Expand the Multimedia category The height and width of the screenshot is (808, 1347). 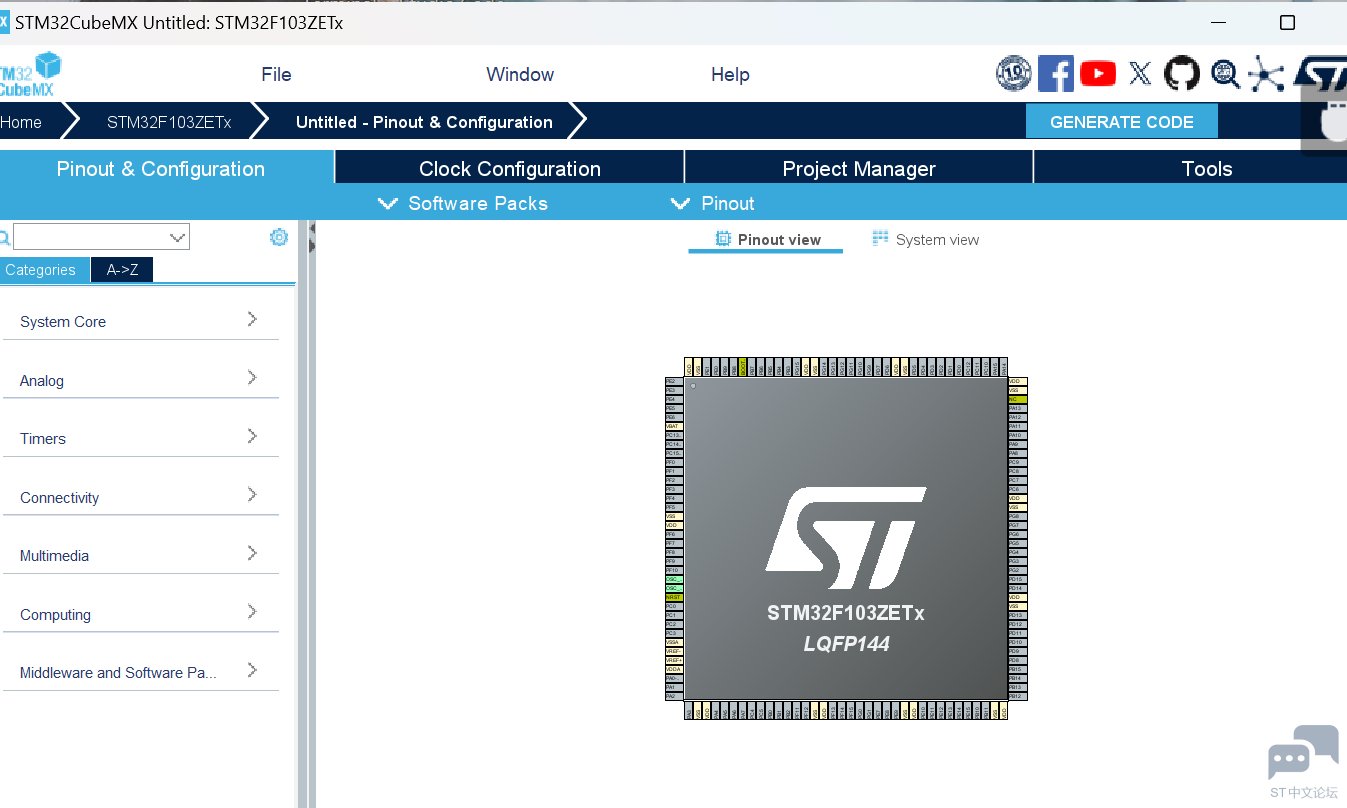[x=141, y=555]
